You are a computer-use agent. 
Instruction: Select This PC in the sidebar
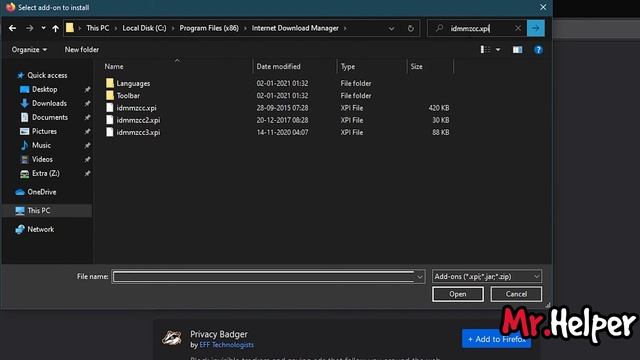pos(39,211)
